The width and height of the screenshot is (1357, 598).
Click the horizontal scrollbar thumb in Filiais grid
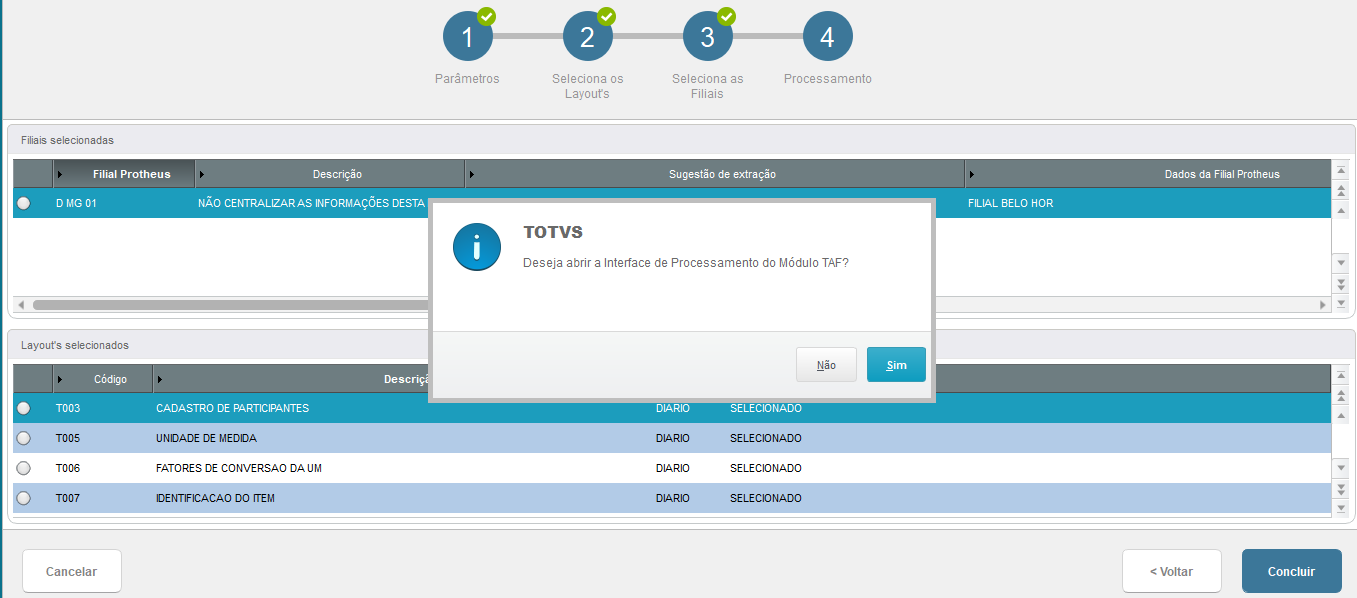pos(230,304)
